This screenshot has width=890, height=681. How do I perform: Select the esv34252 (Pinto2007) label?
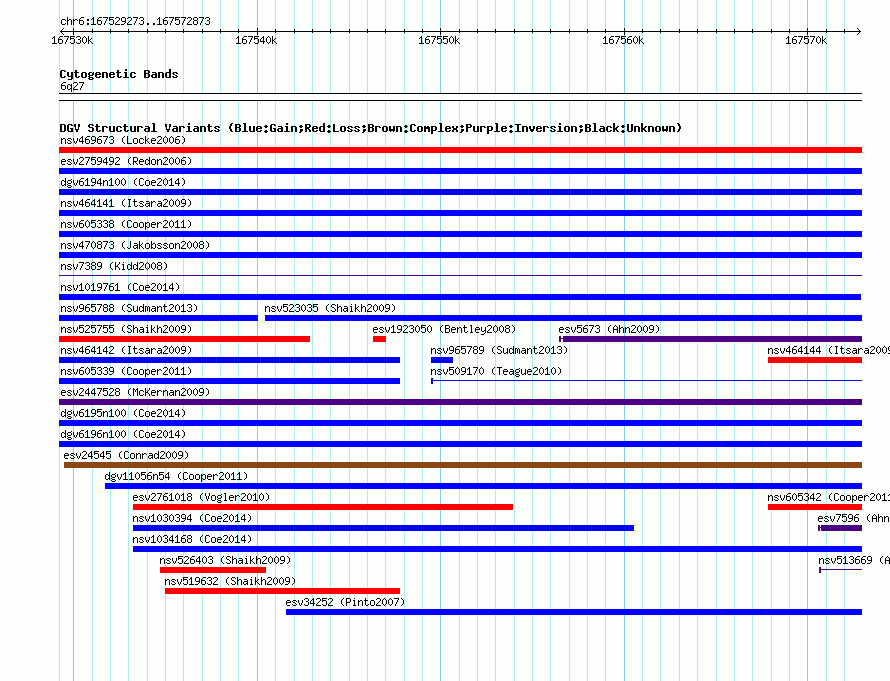coord(346,602)
